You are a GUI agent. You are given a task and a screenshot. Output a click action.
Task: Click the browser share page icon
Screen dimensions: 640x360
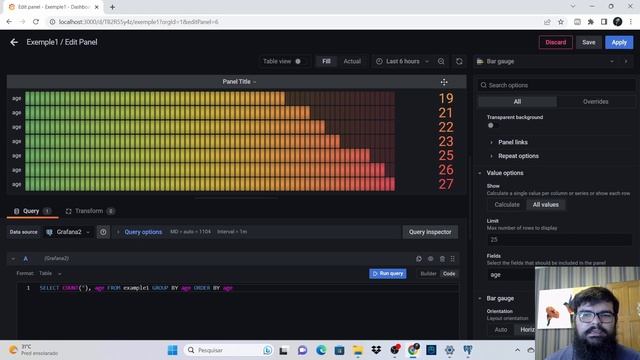coord(547,22)
